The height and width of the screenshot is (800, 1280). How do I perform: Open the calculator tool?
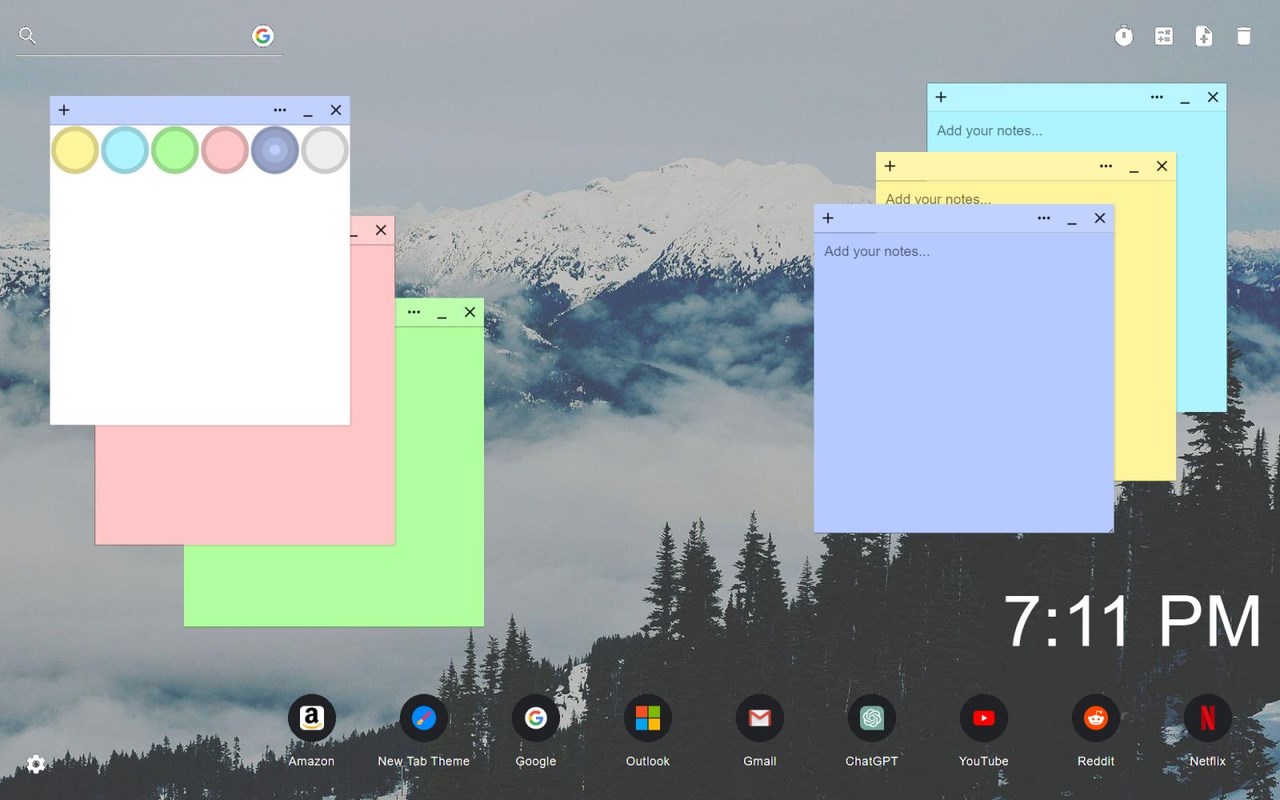(1164, 36)
